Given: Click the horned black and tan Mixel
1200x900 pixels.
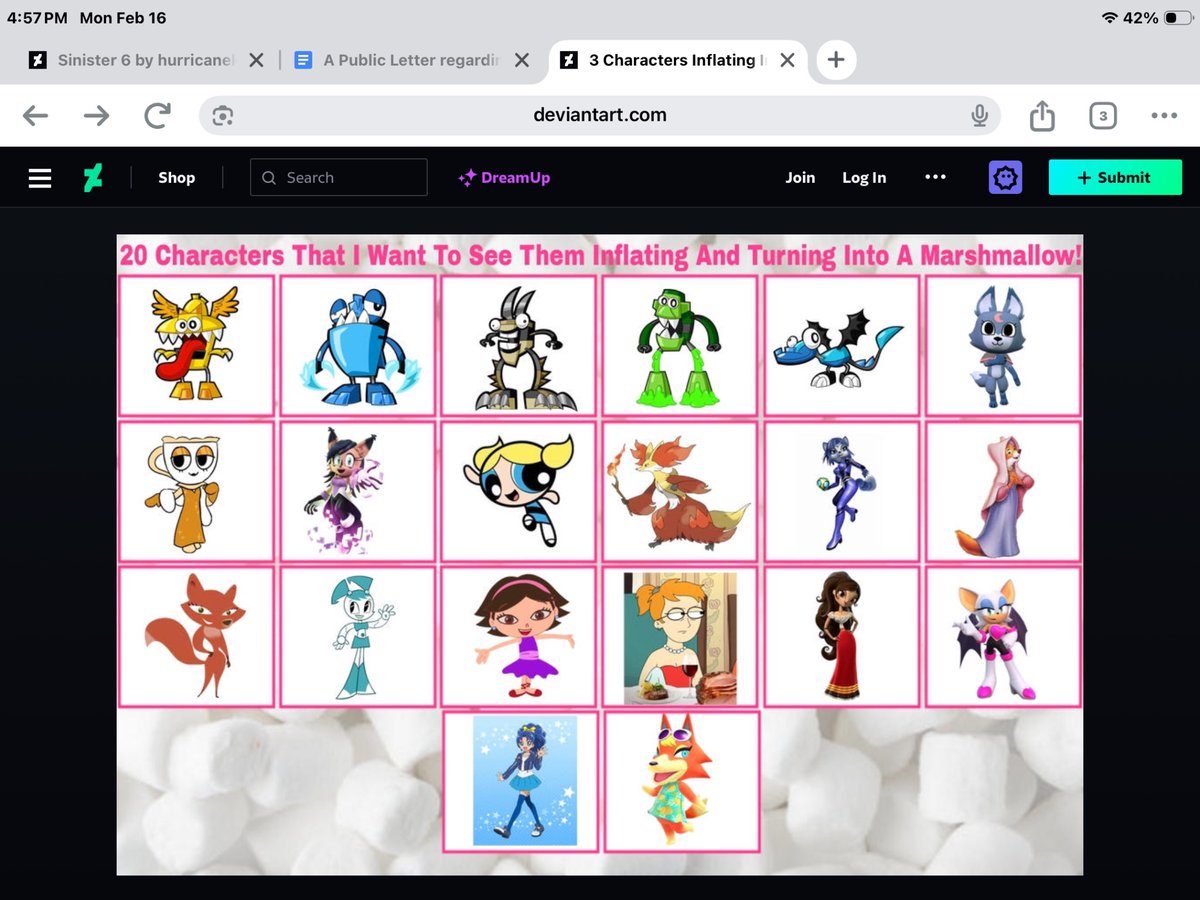Looking at the screenshot, I should click(x=519, y=345).
